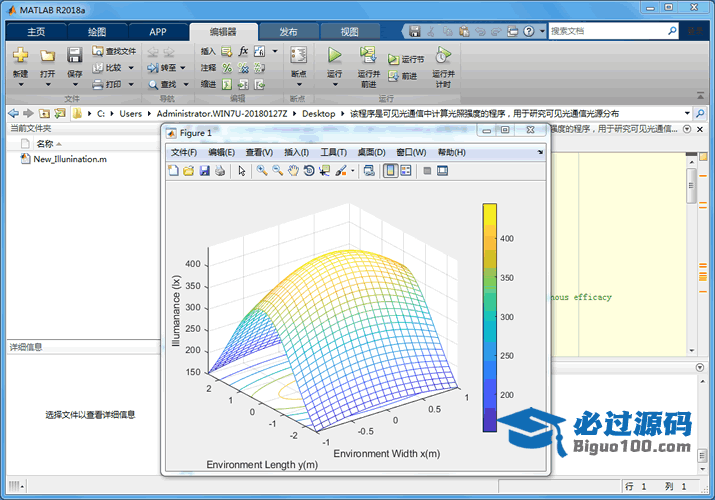The height and width of the screenshot is (500, 715).
Task: Select New_Illunination.m in the file list
Action: tap(64, 159)
